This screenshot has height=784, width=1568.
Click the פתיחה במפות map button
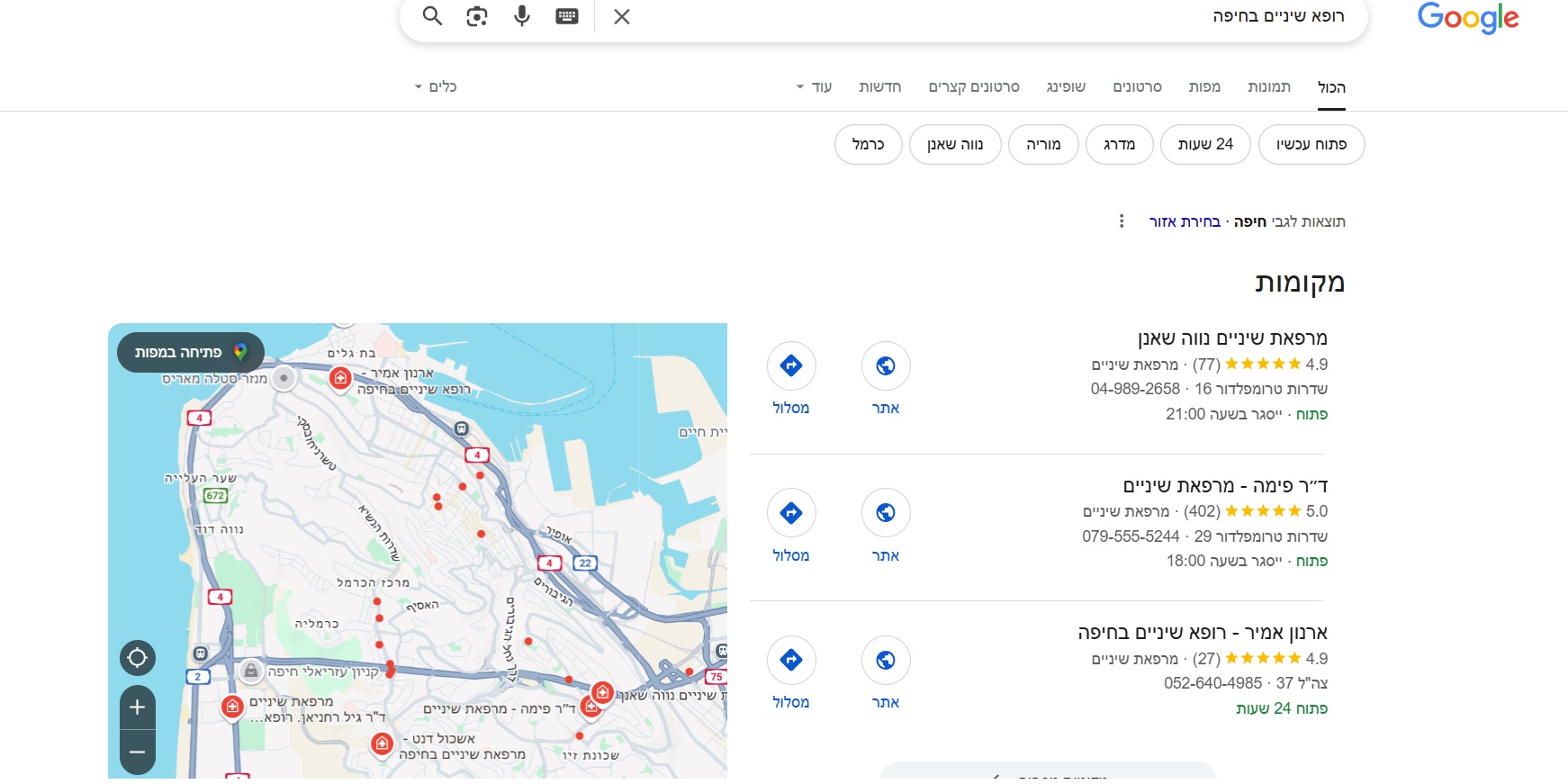pos(191,352)
